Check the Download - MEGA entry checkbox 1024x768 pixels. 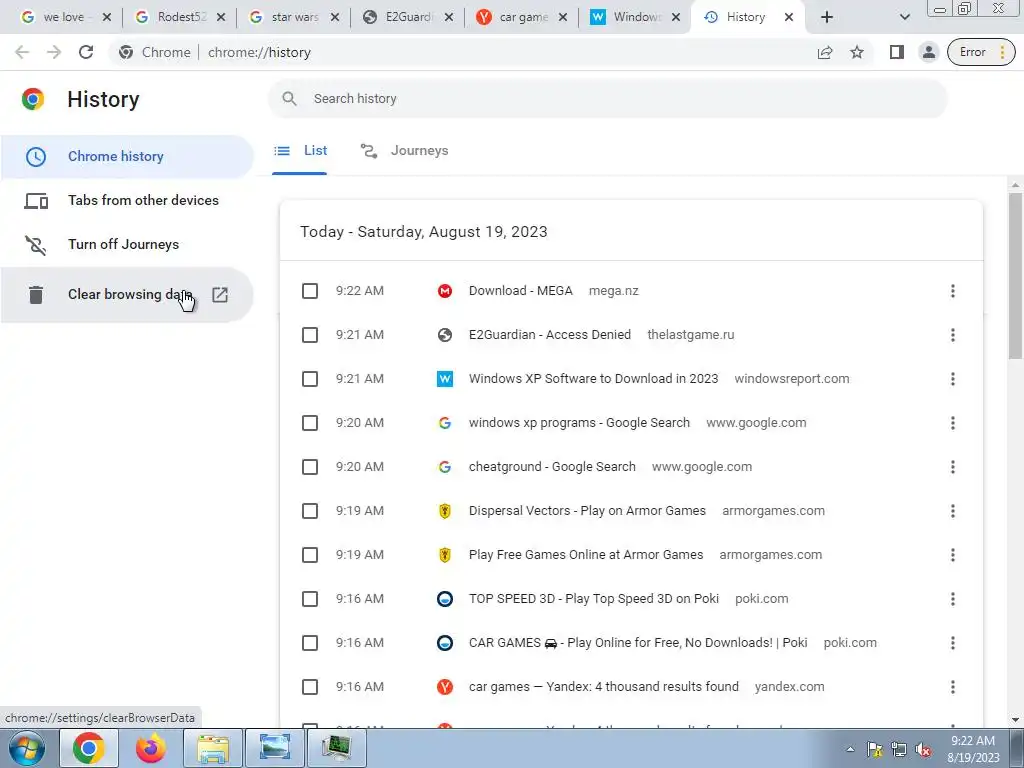[x=310, y=291]
